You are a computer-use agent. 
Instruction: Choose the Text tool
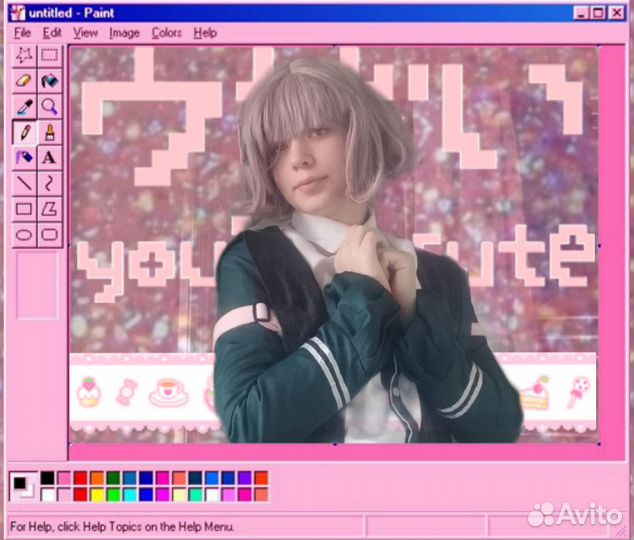coord(49,158)
